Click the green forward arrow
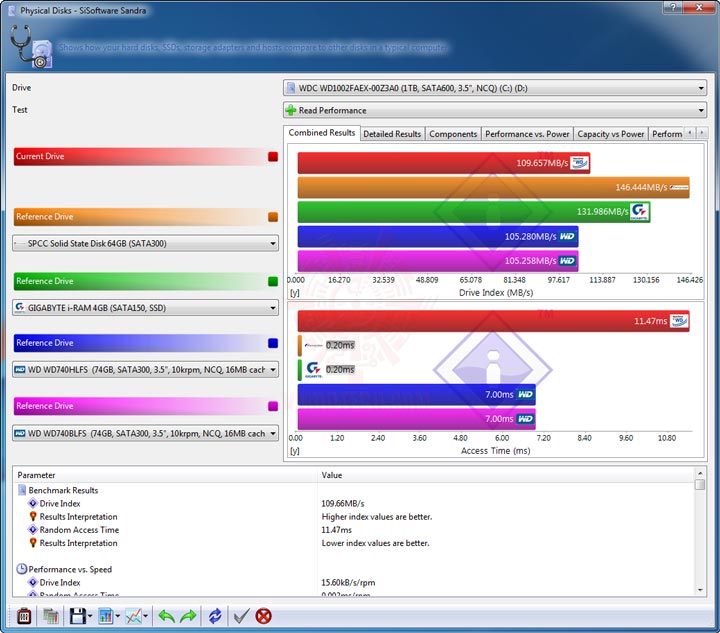The height and width of the screenshot is (633, 720). (x=188, y=616)
